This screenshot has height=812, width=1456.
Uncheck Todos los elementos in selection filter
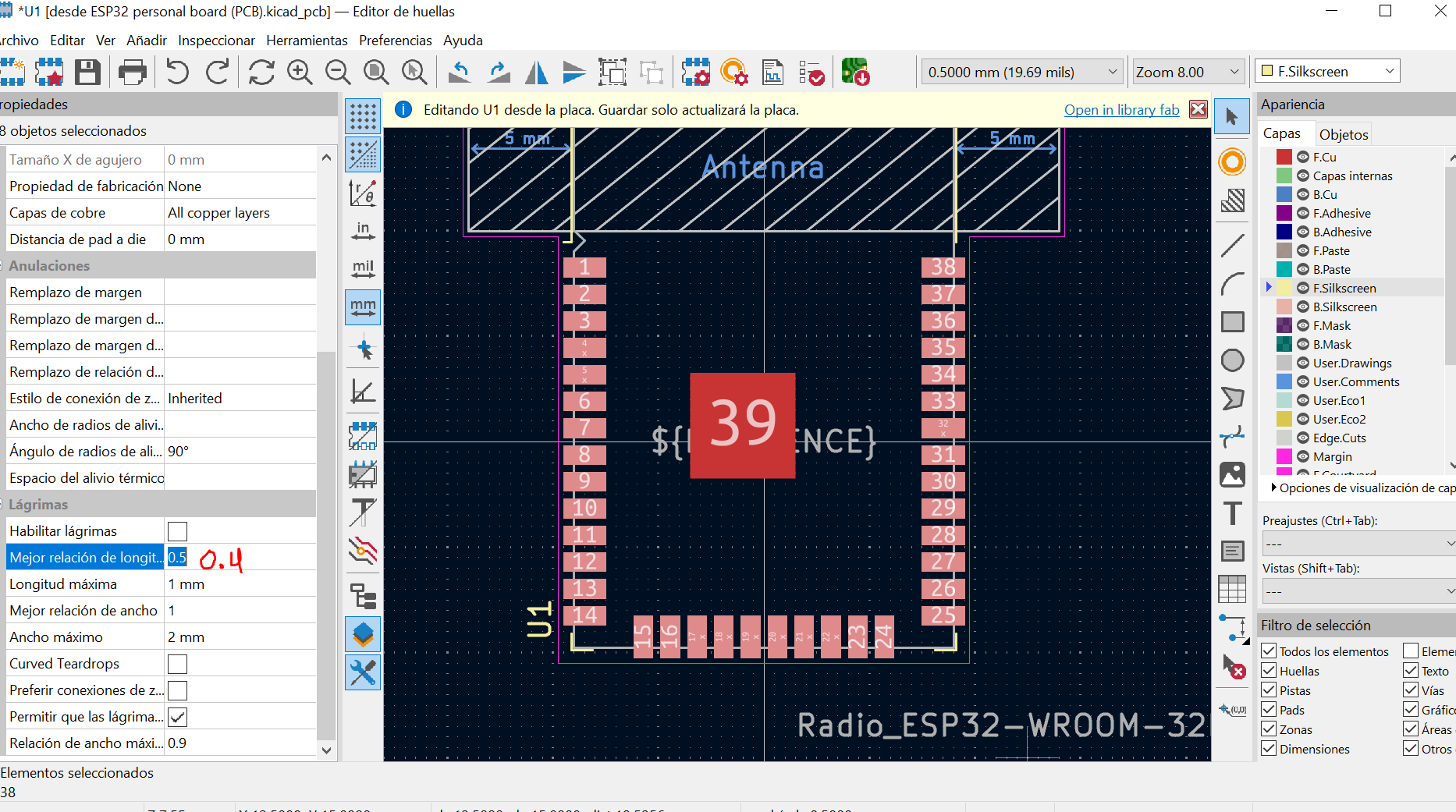click(1269, 651)
